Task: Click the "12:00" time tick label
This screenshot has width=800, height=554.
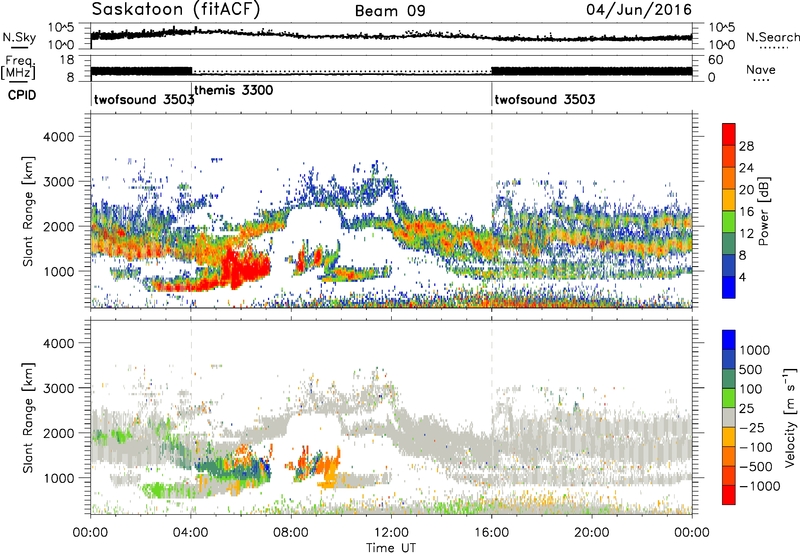Action: point(391,533)
